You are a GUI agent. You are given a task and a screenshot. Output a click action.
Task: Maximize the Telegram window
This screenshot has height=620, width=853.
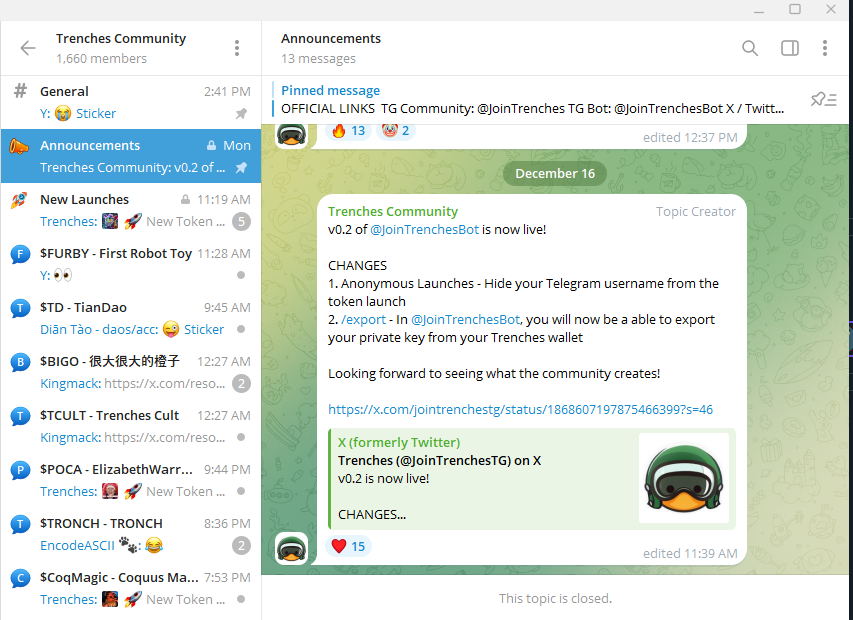pyautogui.click(x=795, y=9)
